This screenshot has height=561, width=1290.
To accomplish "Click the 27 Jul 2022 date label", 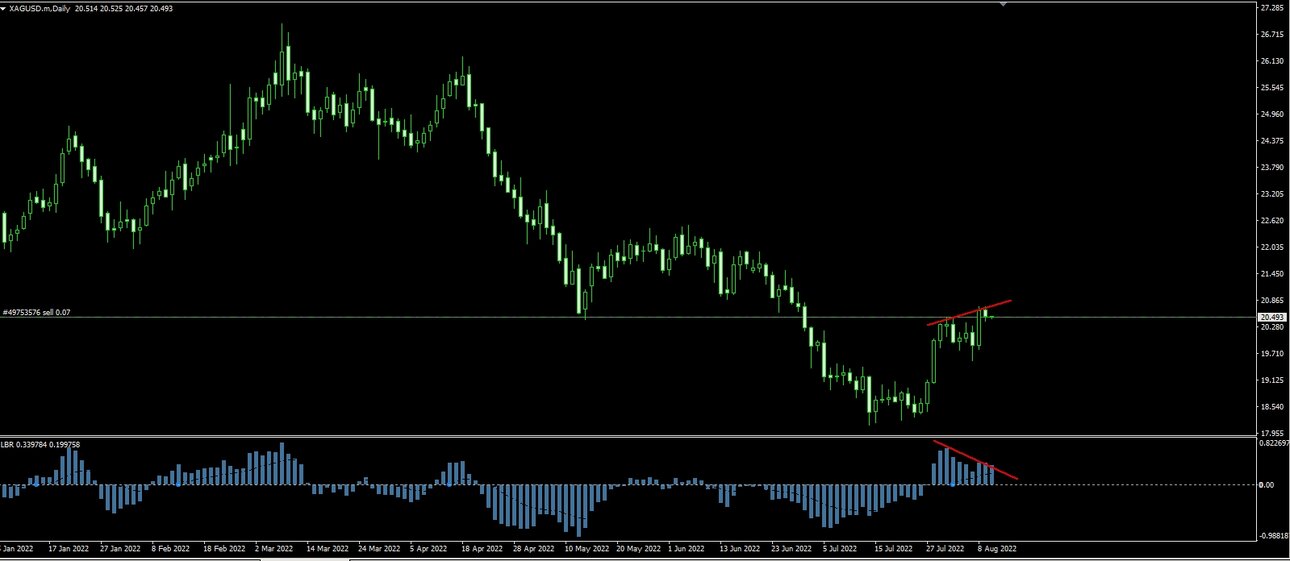I will point(946,549).
